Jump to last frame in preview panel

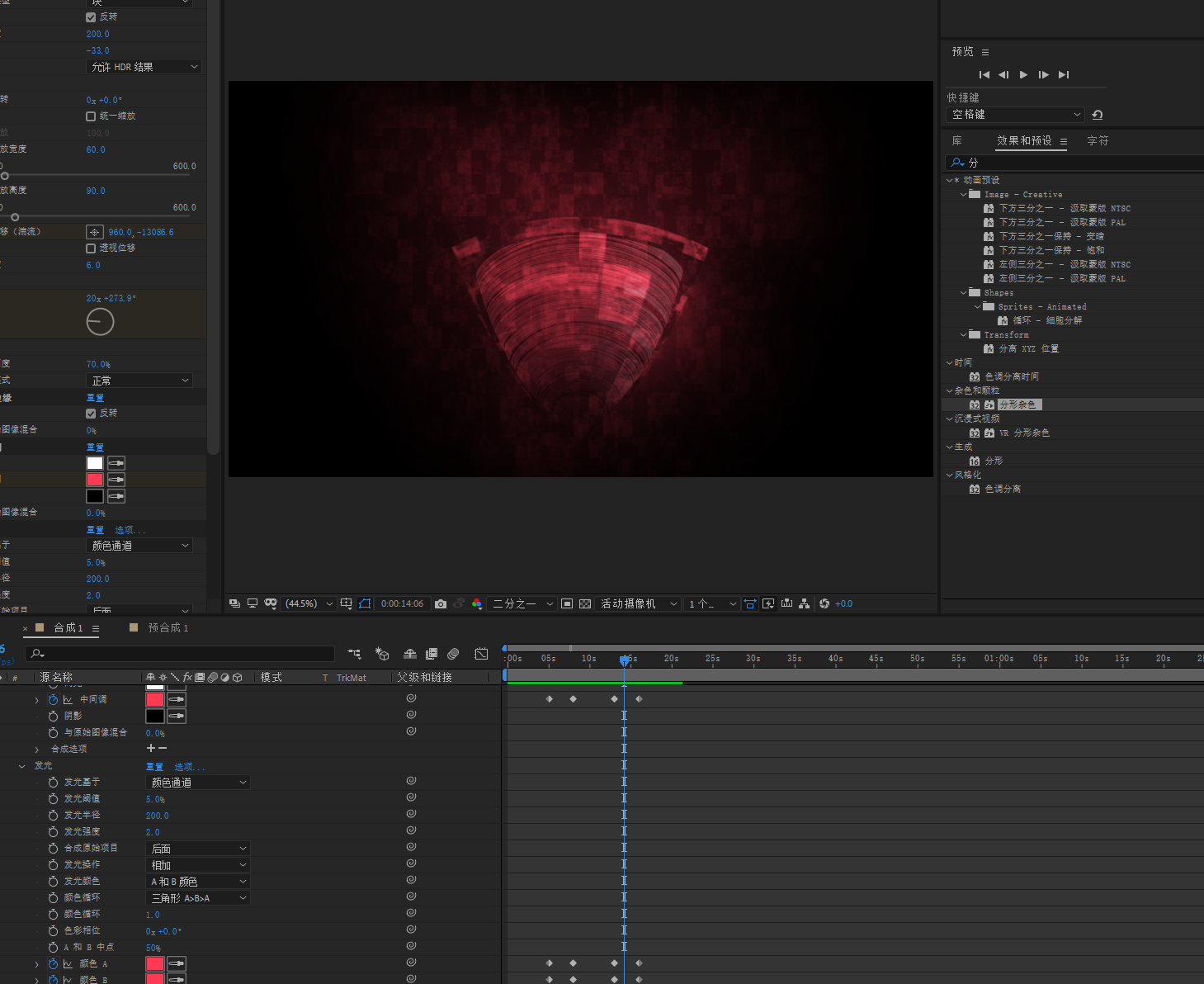[x=1064, y=74]
